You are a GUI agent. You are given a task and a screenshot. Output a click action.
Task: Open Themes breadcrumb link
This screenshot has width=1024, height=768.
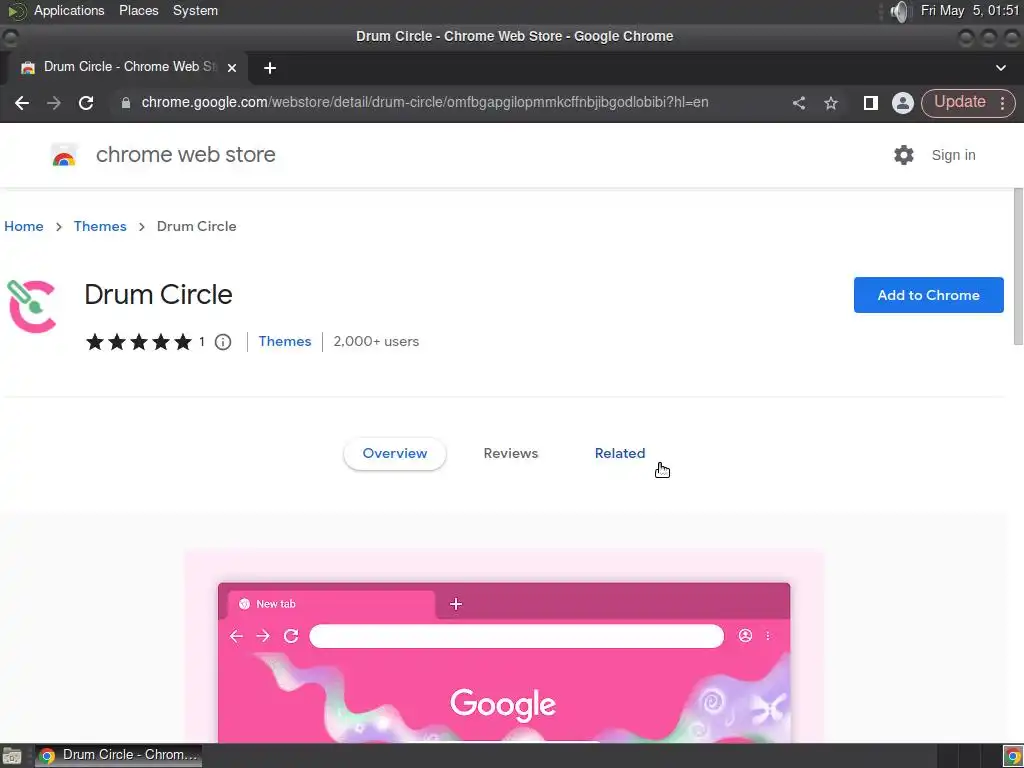pos(100,226)
